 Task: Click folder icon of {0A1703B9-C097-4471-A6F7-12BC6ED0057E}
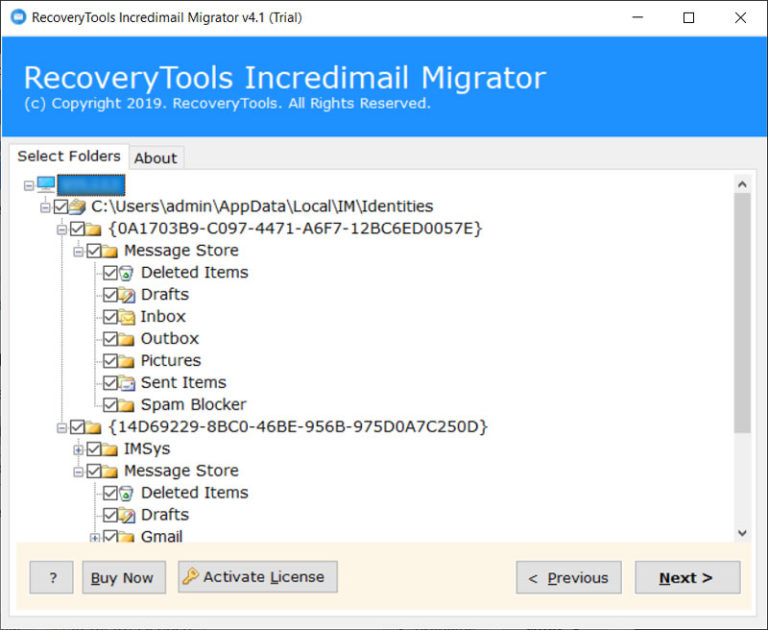93,229
